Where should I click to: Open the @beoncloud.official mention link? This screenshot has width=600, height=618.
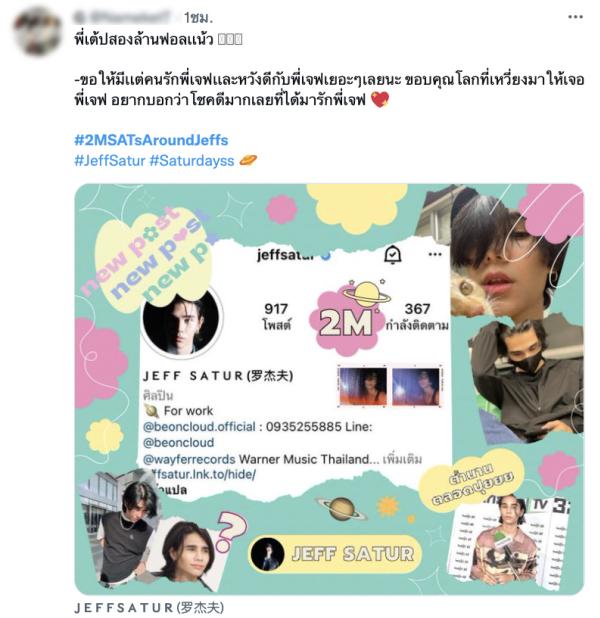199,426
